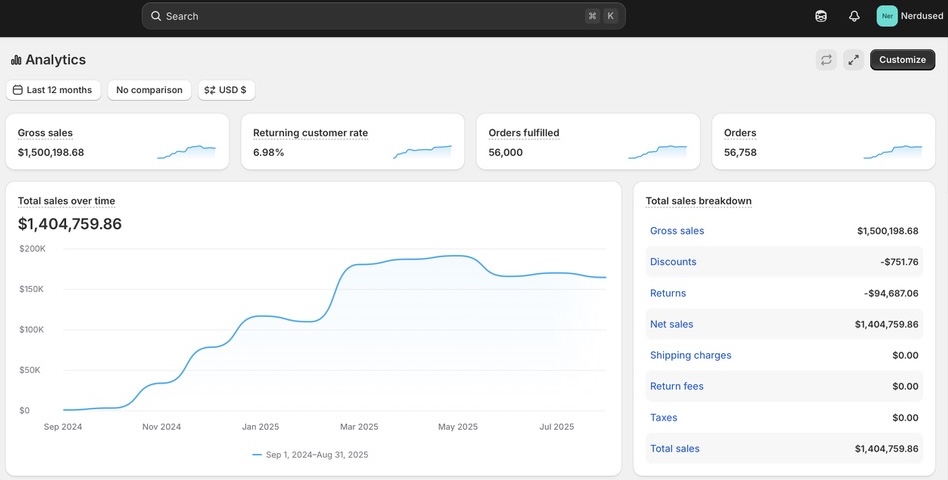Open notifications bell icon

(x=854, y=16)
